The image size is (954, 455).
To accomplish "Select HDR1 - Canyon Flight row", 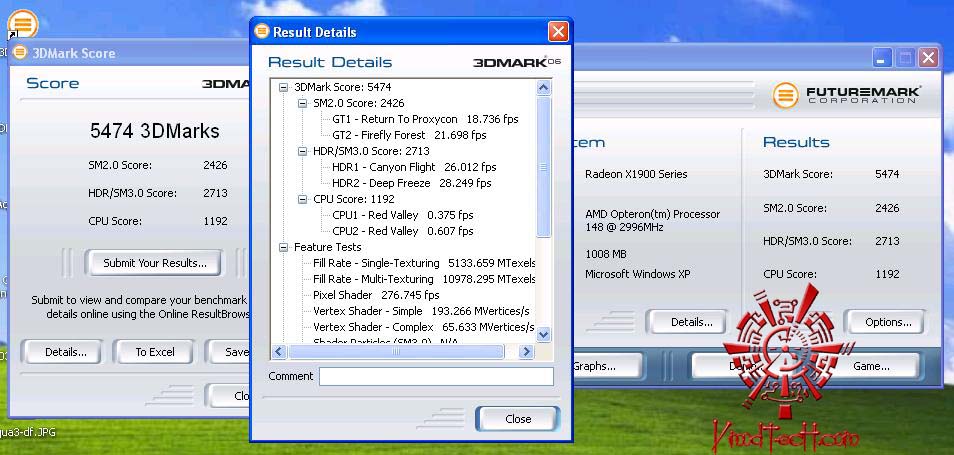I will pyautogui.click(x=414, y=167).
